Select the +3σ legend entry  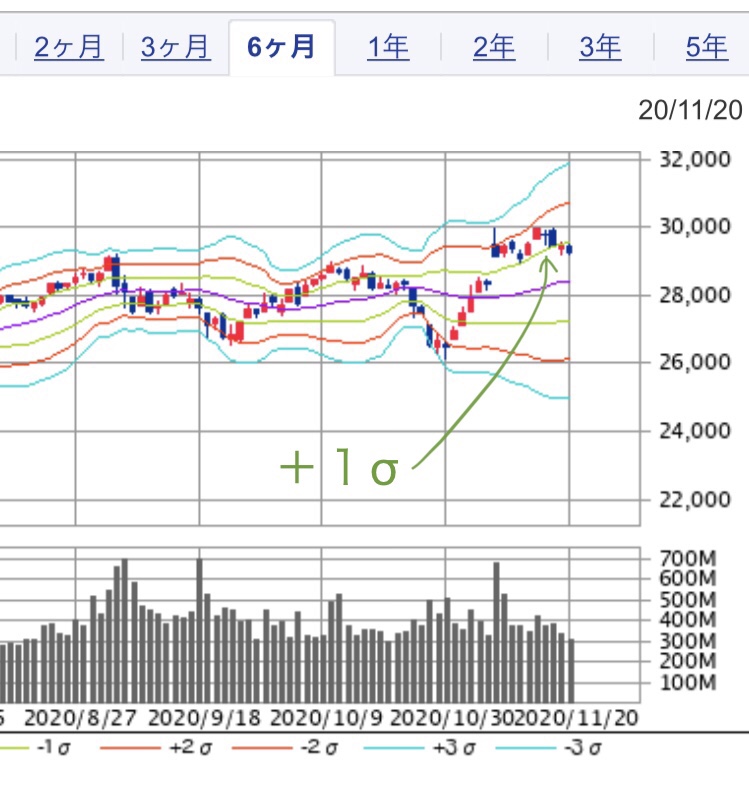pos(440,749)
